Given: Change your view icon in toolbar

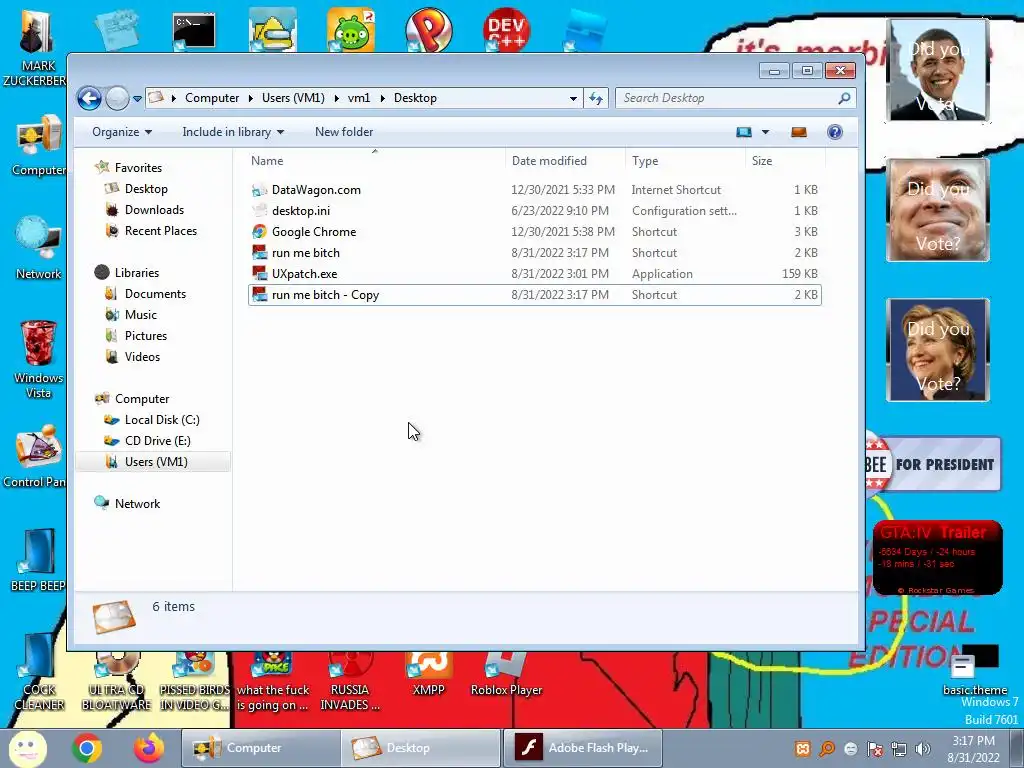Looking at the screenshot, I should 744,132.
